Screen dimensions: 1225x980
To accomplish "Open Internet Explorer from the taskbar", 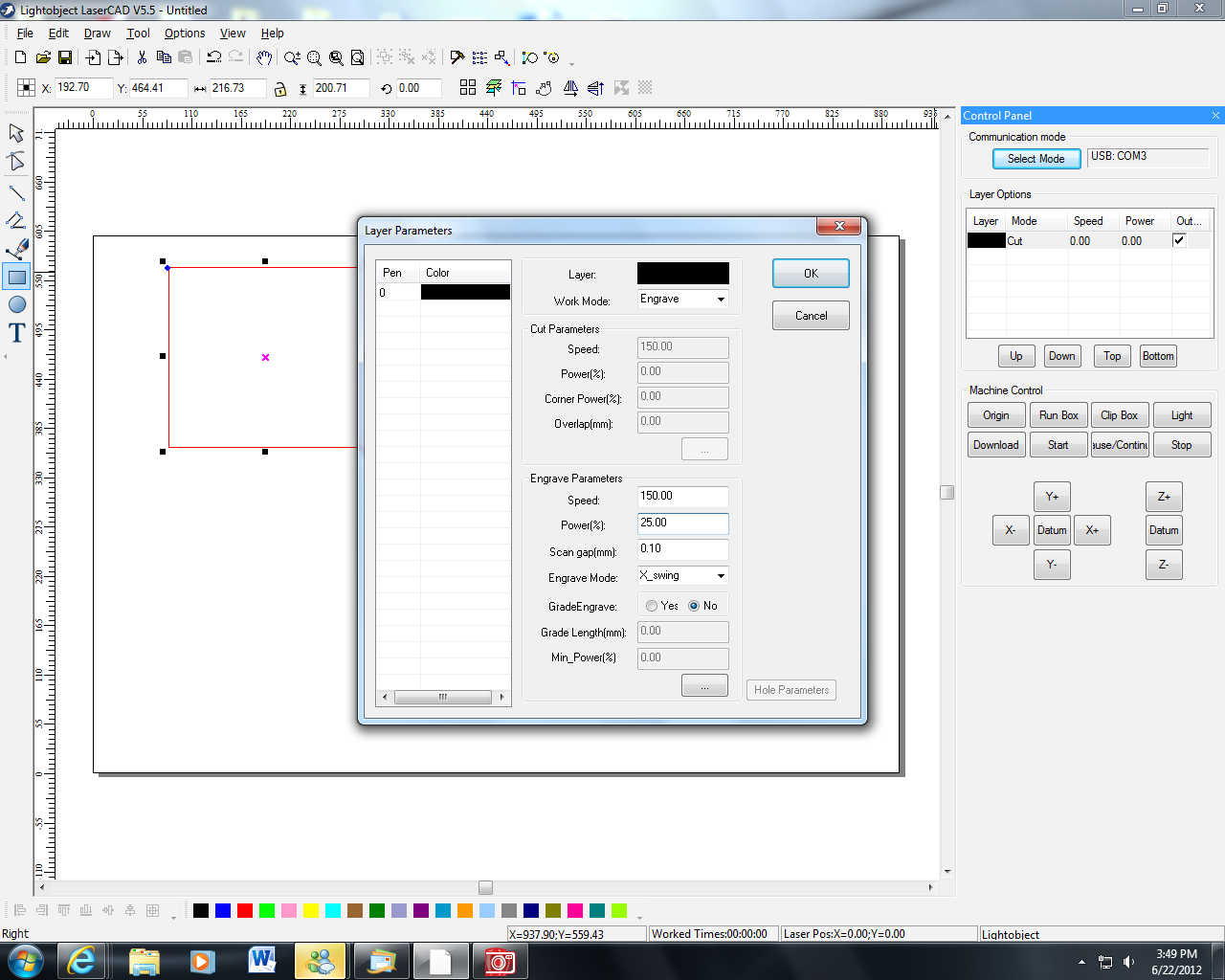I will tap(82, 961).
